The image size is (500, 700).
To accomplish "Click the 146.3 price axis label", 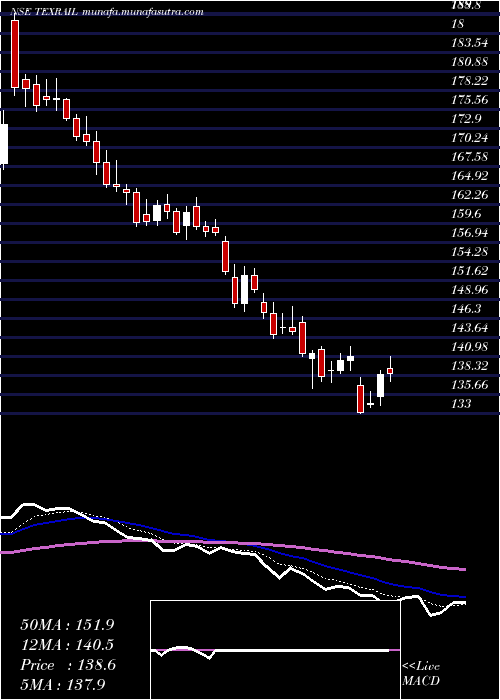I will [467, 309].
